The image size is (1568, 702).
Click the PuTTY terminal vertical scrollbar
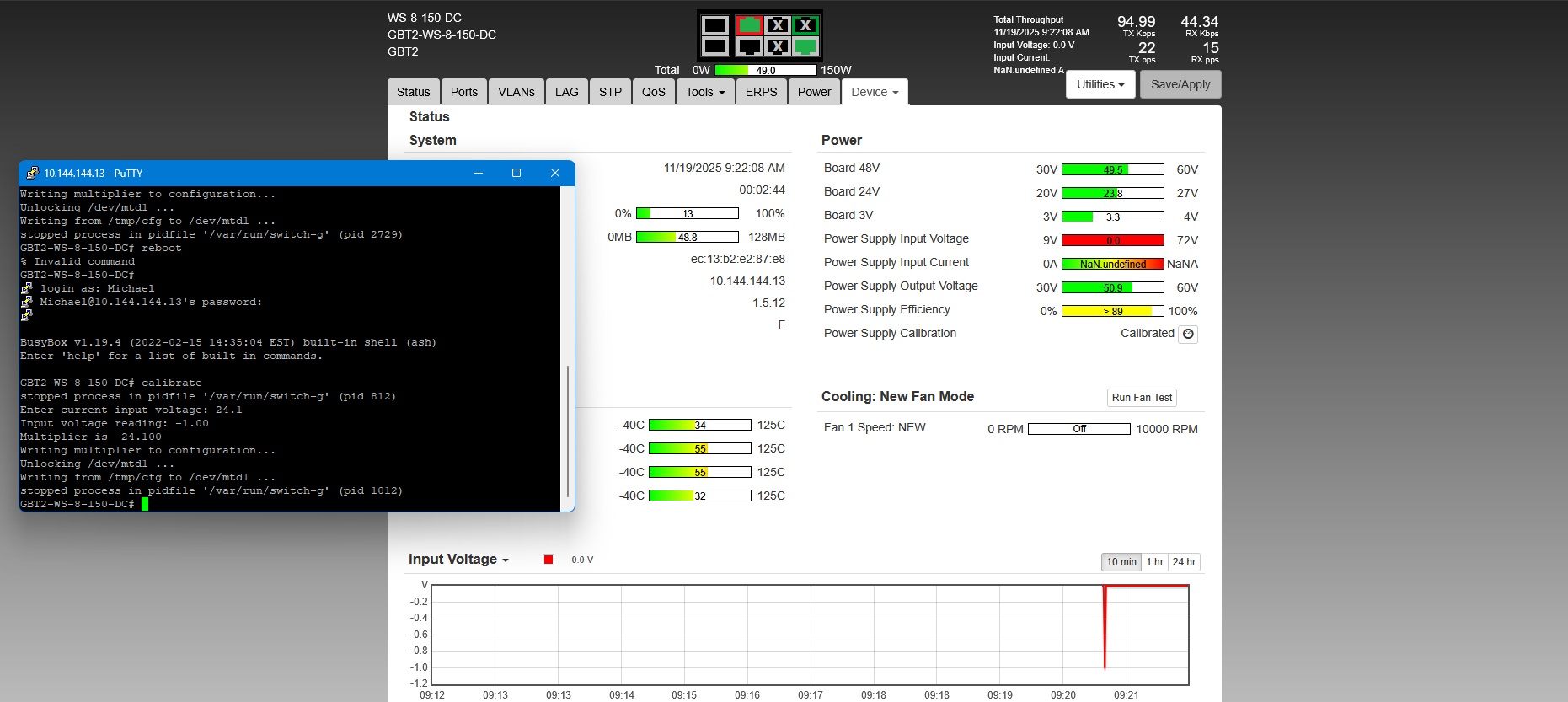pos(568,430)
